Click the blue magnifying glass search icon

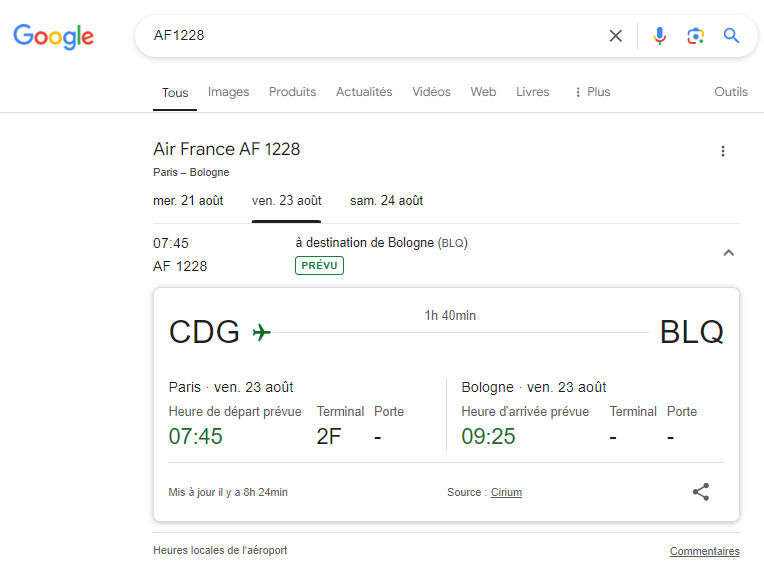click(x=732, y=36)
